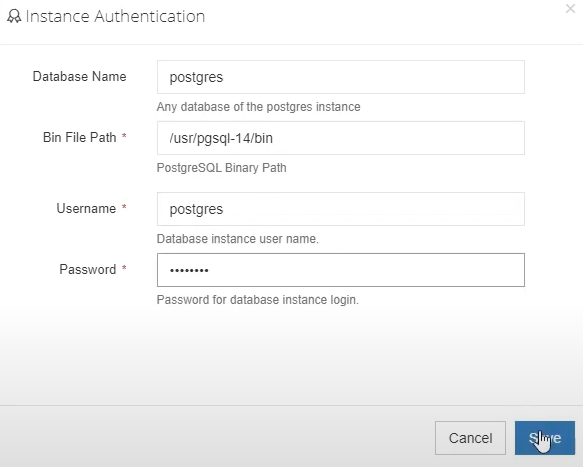This screenshot has height=467, width=583.
Task: Save the instance authentication settings
Action: point(545,438)
